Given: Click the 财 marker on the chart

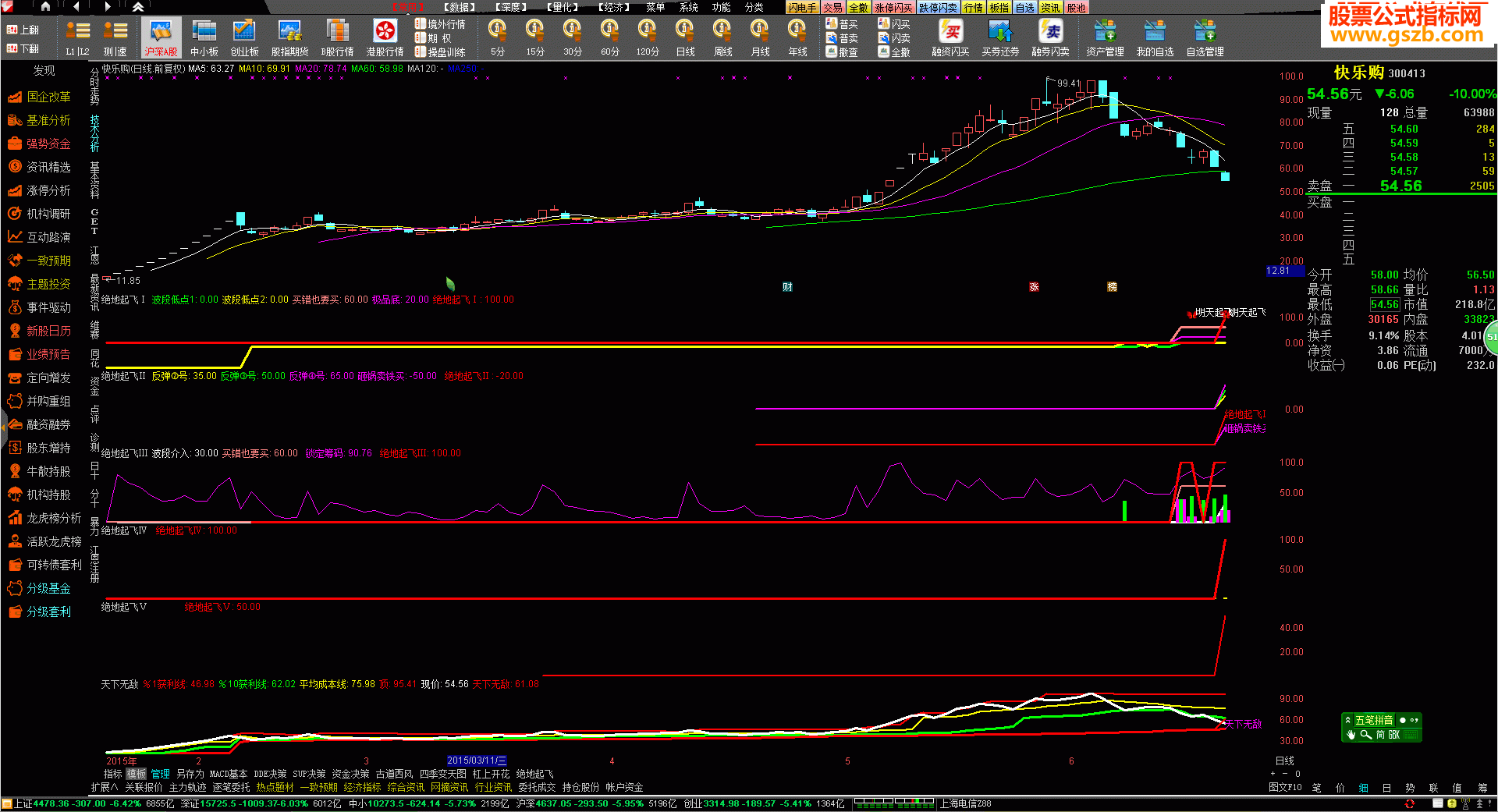Looking at the screenshot, I should click(x=787, y=287).
